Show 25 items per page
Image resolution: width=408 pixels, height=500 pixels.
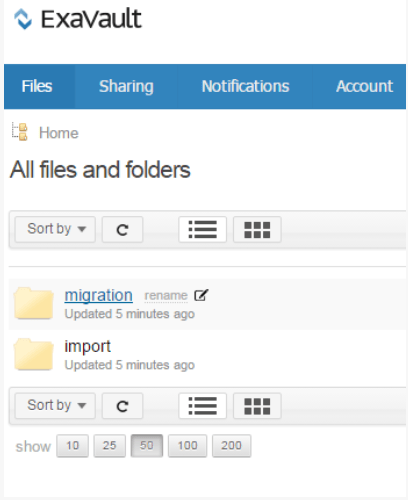pyautogui.click(x=109, y=446)
